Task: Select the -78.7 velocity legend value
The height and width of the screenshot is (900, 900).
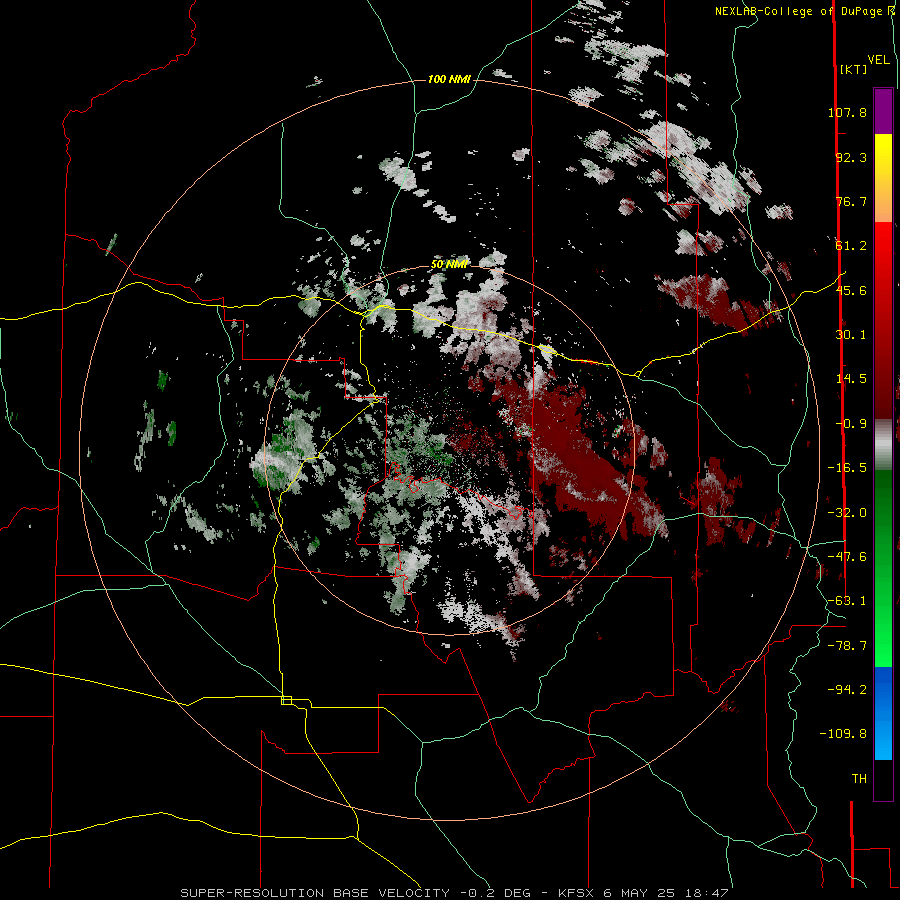Action: click(x=847, y=646)
